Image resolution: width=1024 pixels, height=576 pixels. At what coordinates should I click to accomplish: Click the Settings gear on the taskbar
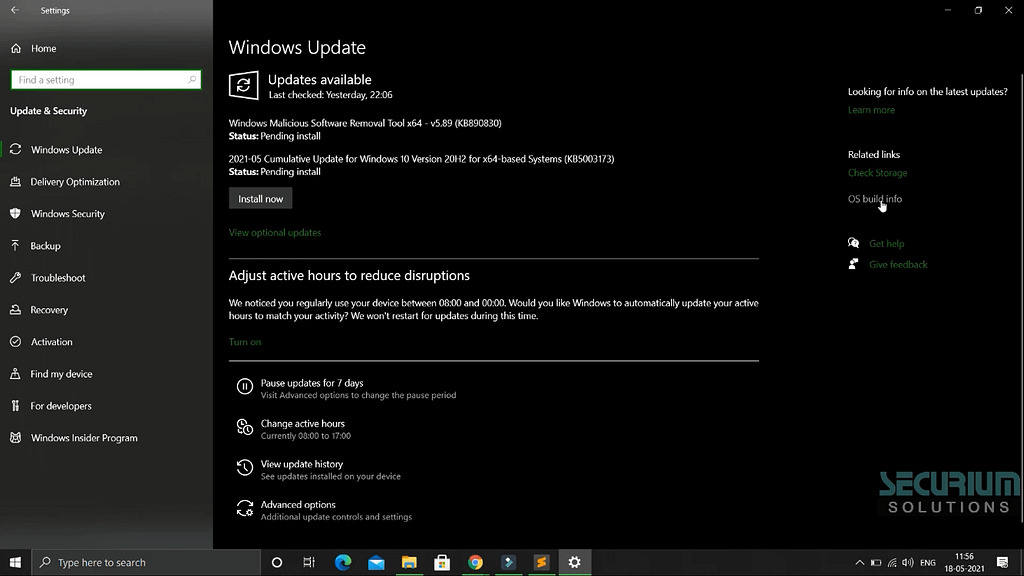coord(575,562)
